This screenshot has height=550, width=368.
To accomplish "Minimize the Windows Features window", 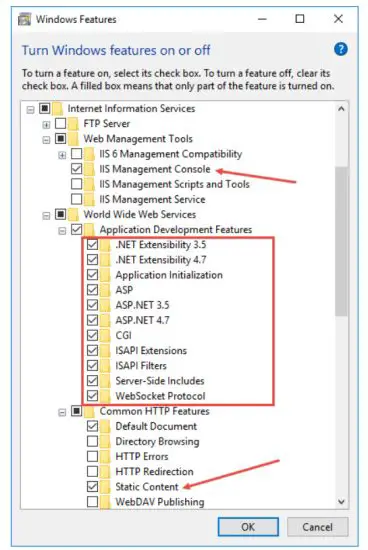I will click(x=262, y=19).
